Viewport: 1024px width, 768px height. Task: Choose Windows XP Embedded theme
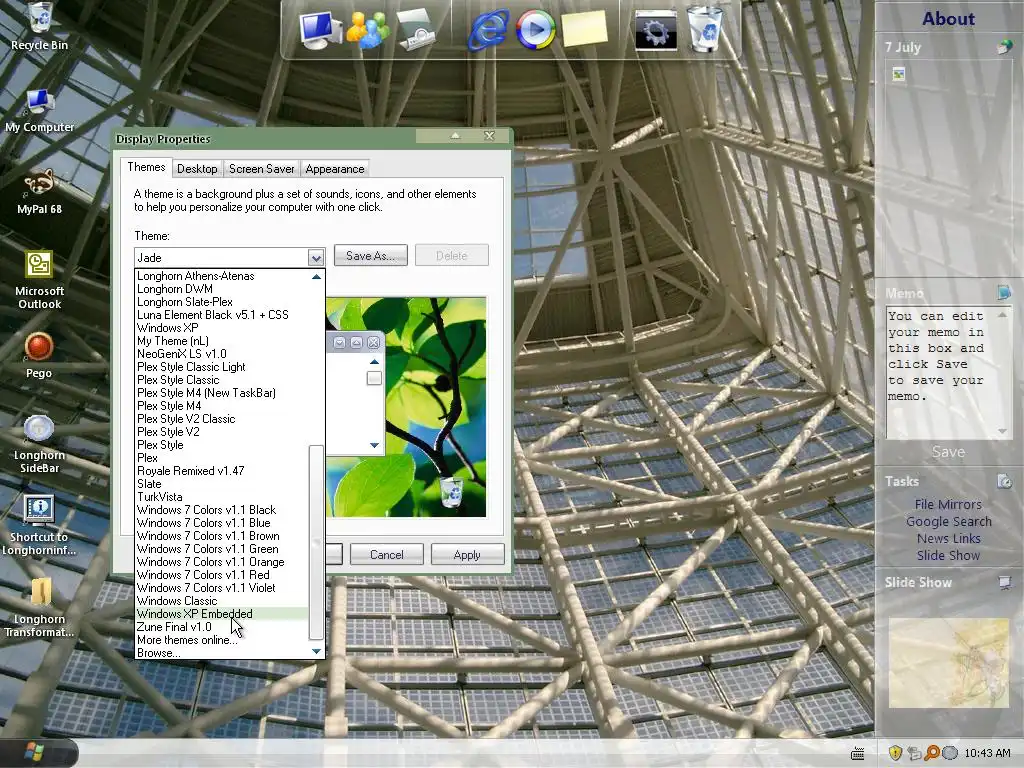[221, 614]
